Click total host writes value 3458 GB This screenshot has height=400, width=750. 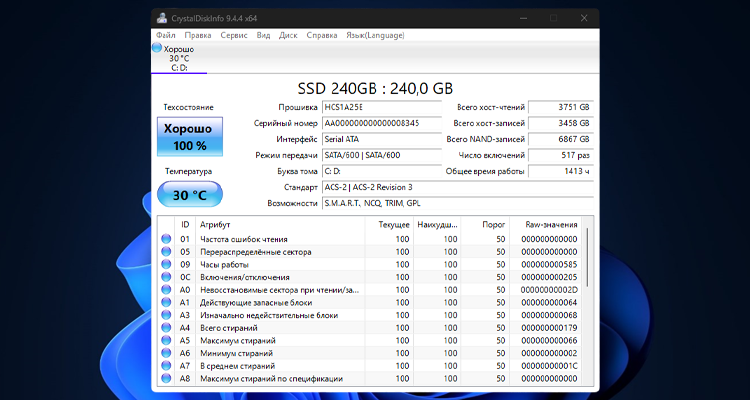pos(561,123)
